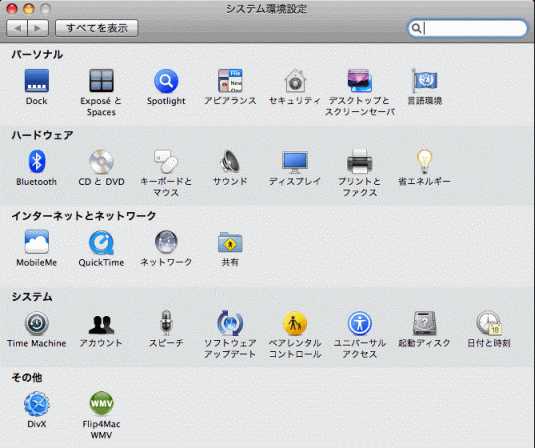Open 共有 (Sharing) pane
This screenshot has height=448, width=535.
click(x=230, y=242)
